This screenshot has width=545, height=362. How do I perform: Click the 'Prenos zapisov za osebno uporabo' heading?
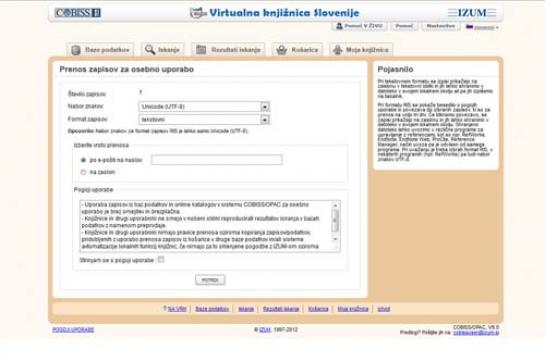(x=127, y=69)
